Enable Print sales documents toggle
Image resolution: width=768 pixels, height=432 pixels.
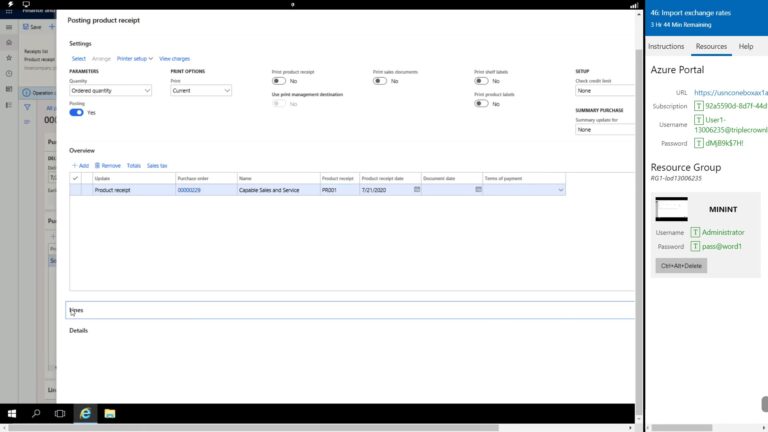tap(380, 81)
